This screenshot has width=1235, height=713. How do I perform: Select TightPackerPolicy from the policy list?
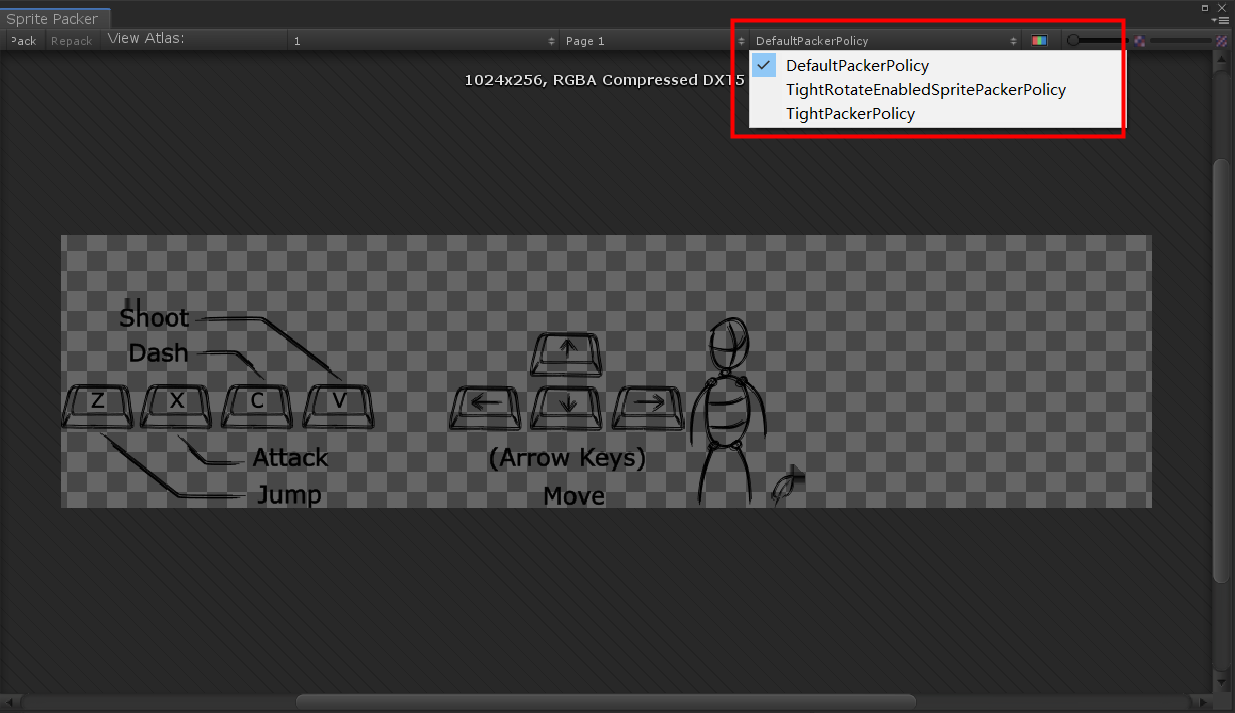coord(850,113)
